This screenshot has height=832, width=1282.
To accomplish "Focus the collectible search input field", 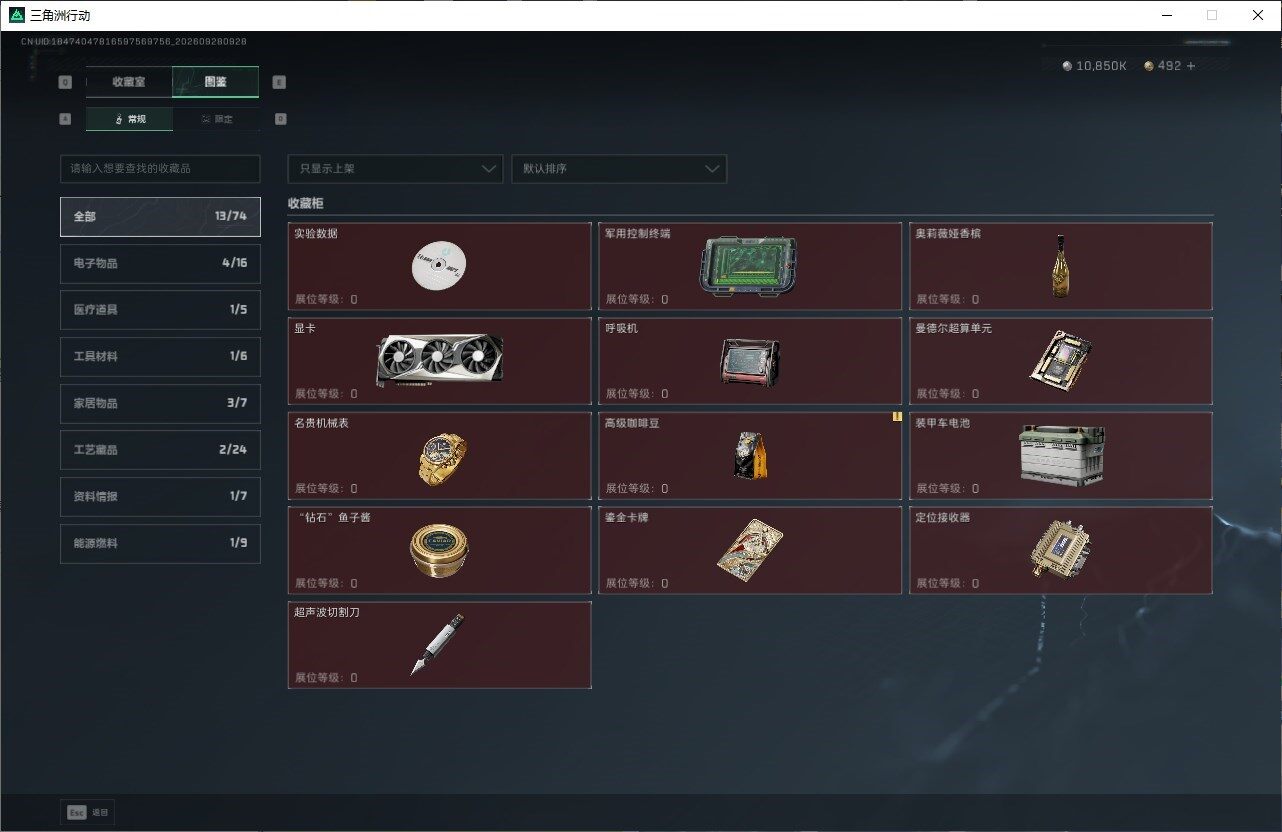I will [160, 169].
